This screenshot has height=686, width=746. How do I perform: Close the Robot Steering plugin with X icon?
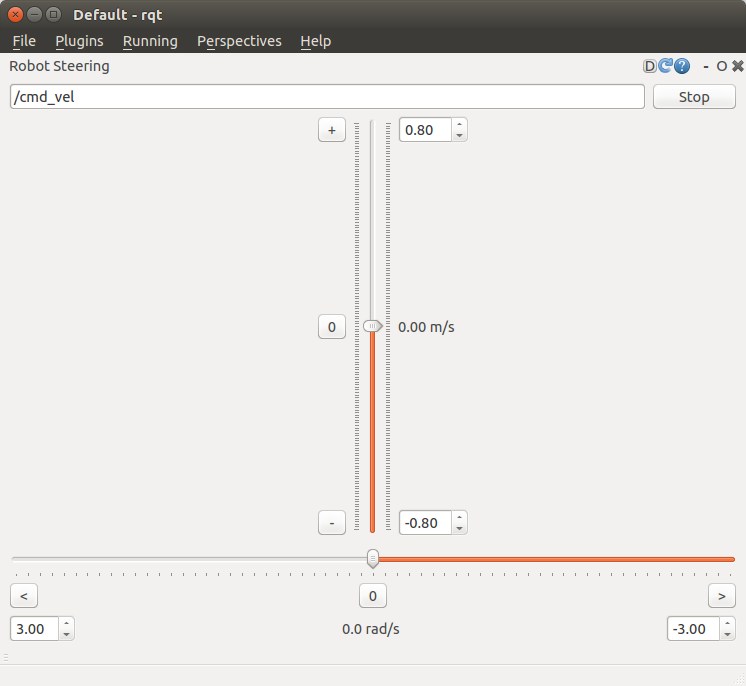coord(738,66)
